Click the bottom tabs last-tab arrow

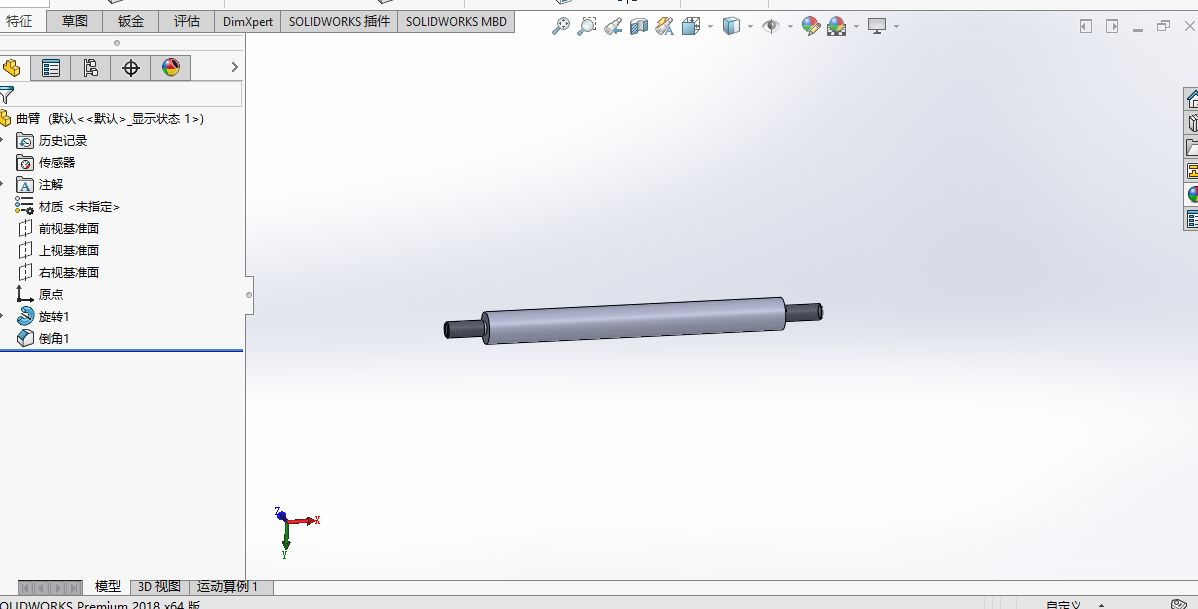tap(74, 588)
